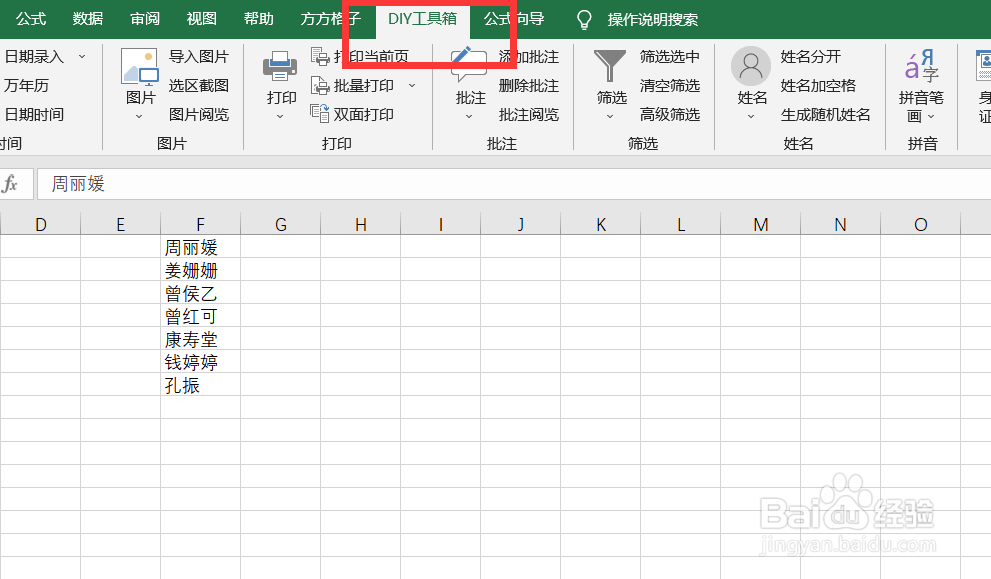
Task: Expand the 姓名 dropdown chevron
Action: coord(751,116)
